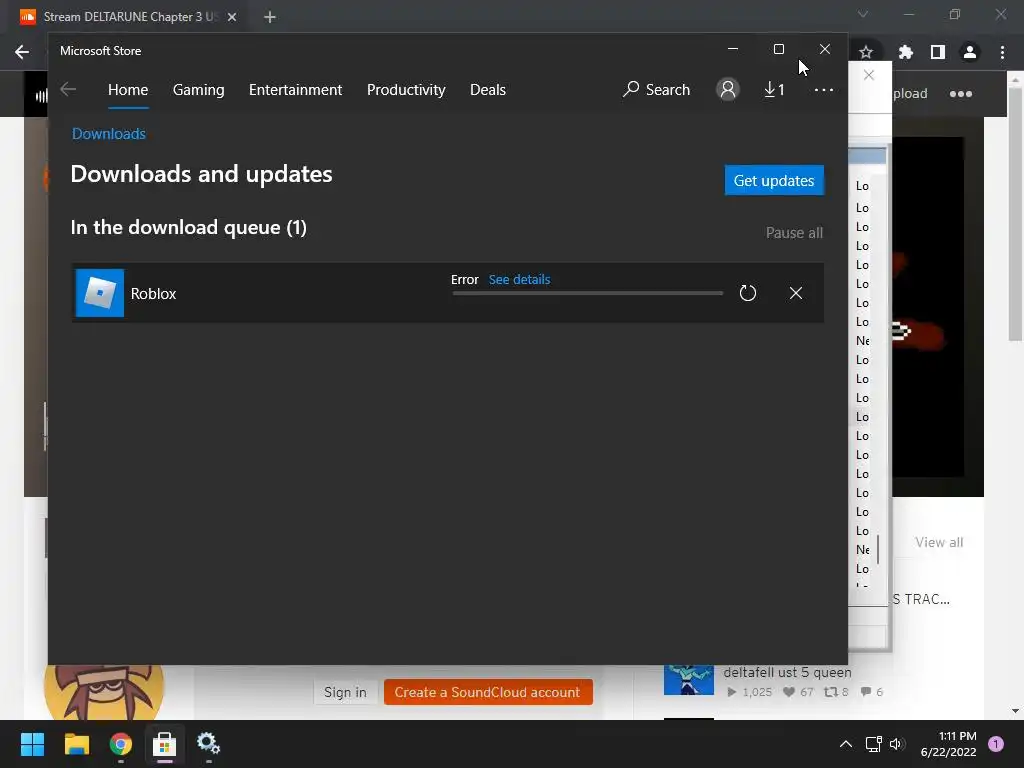
Task: Open Microsoft Store taskbar icon
Action: [x=165, y=744]
